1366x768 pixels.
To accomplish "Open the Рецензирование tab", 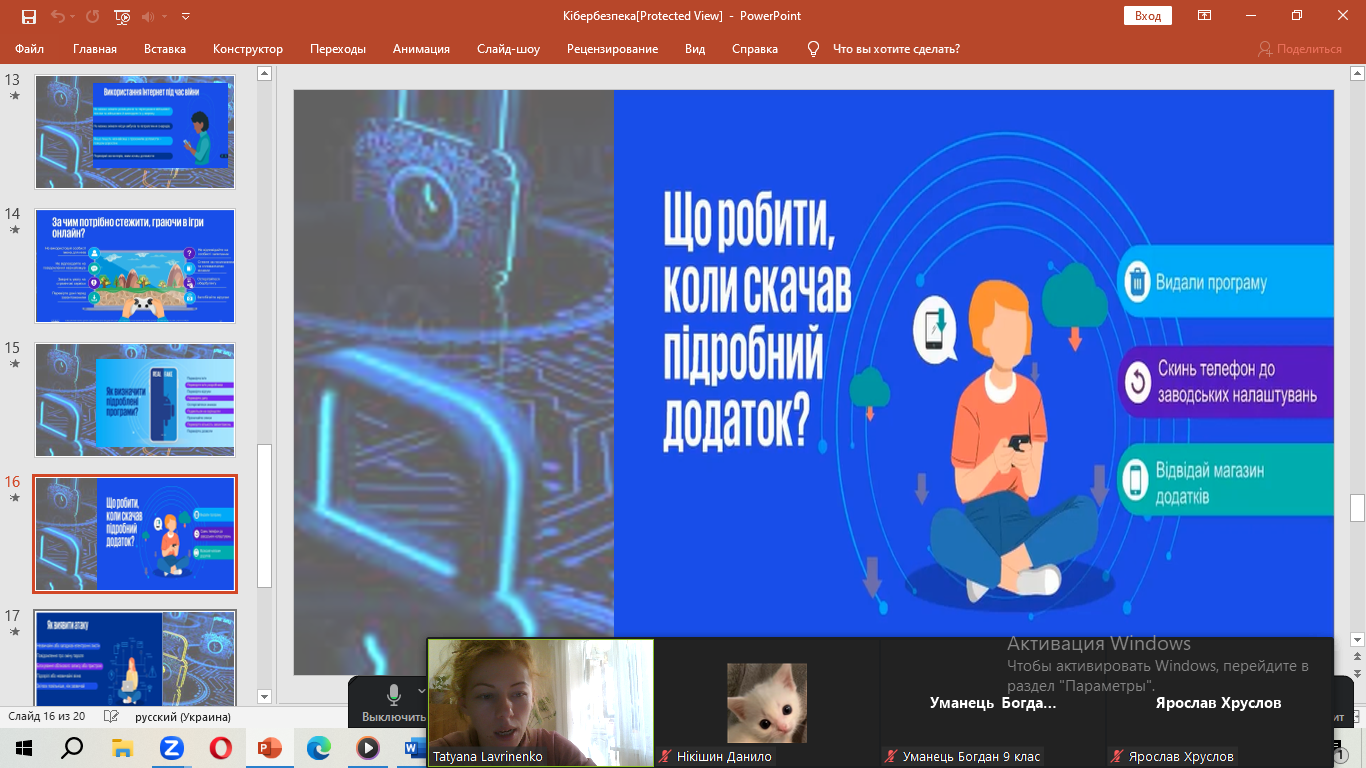I will (x=612, y=49).
